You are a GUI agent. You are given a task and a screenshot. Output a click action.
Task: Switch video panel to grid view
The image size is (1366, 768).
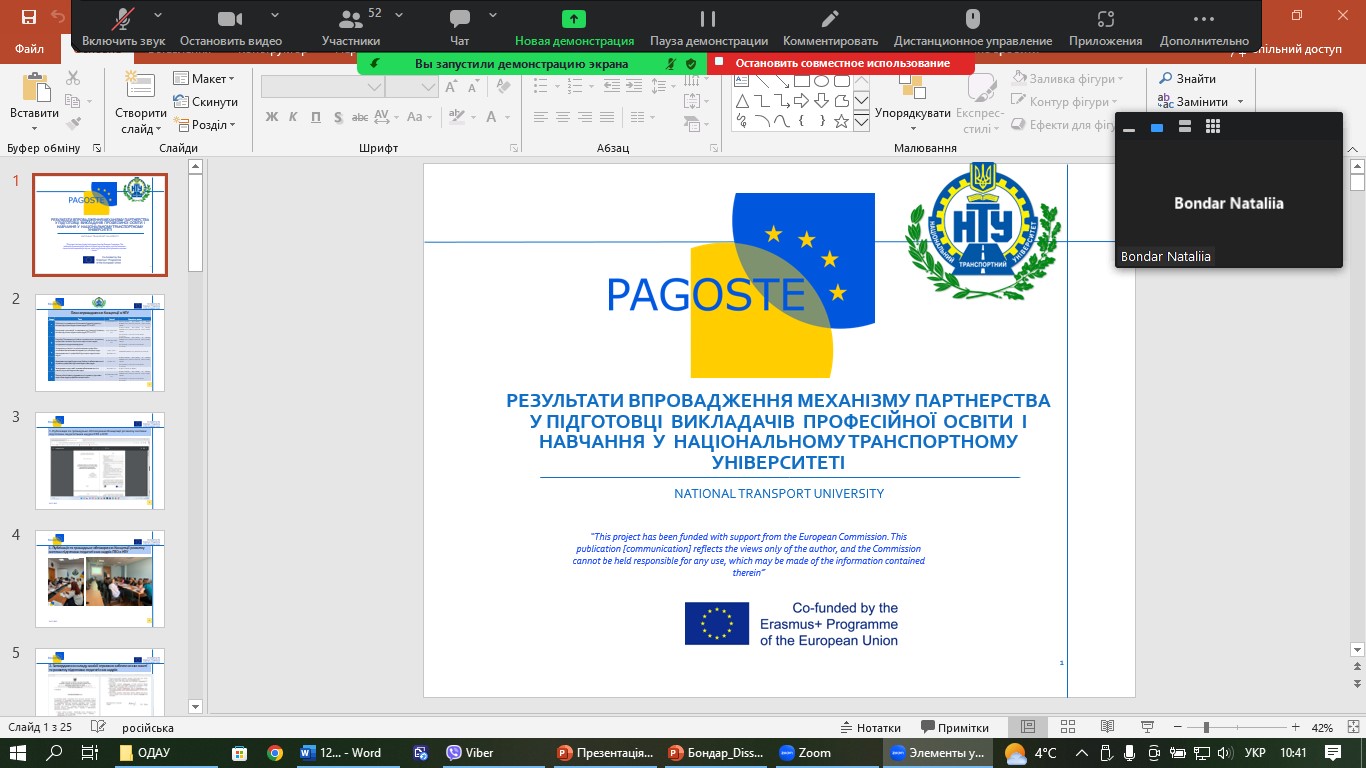(1213, 127)
